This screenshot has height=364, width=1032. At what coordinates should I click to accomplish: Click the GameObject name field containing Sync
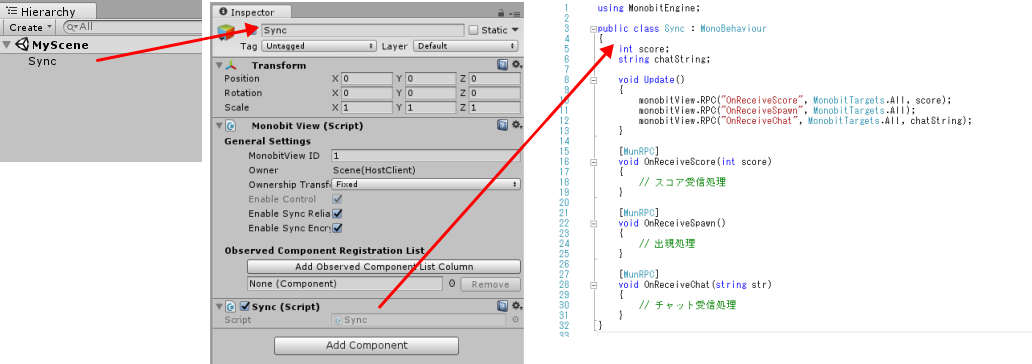363,30
